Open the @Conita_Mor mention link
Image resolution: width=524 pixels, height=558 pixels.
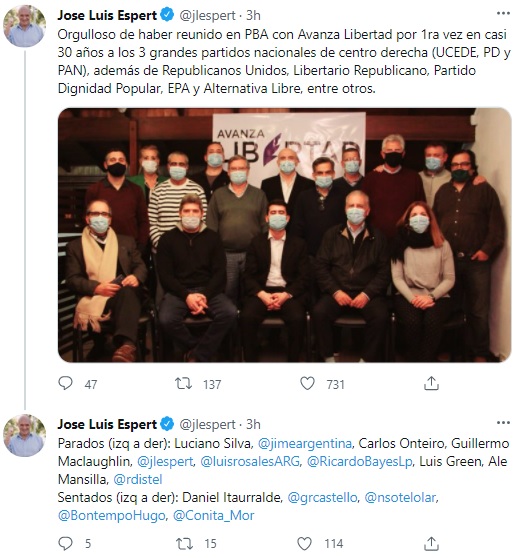(214, 515)
